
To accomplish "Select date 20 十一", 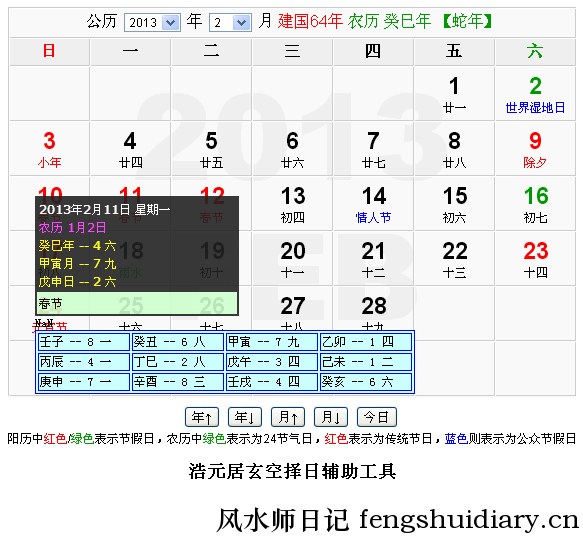I will pyautogui.click(x=292, y=259).
